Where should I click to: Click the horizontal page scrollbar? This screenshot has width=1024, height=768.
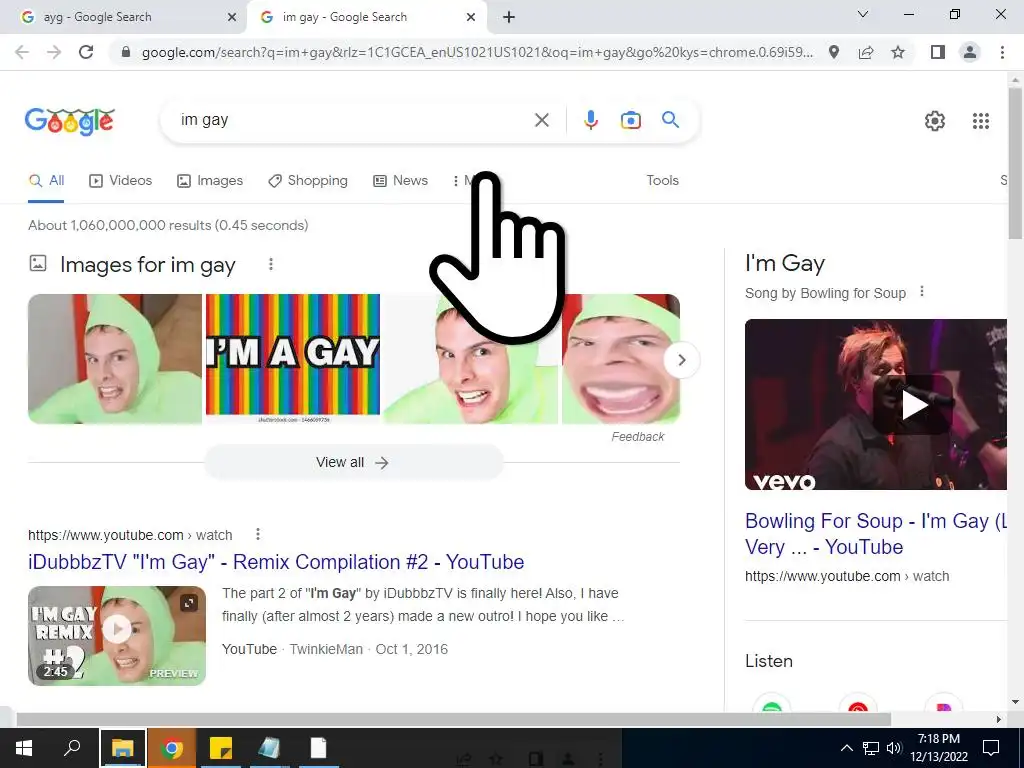(454, 719)
